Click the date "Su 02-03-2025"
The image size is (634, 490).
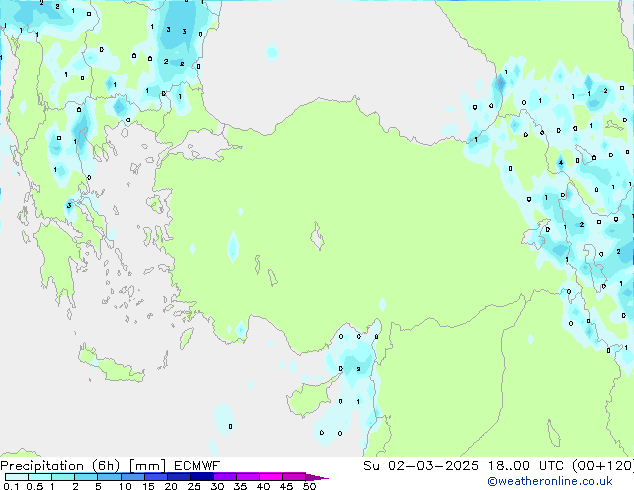tap(421, 466)
